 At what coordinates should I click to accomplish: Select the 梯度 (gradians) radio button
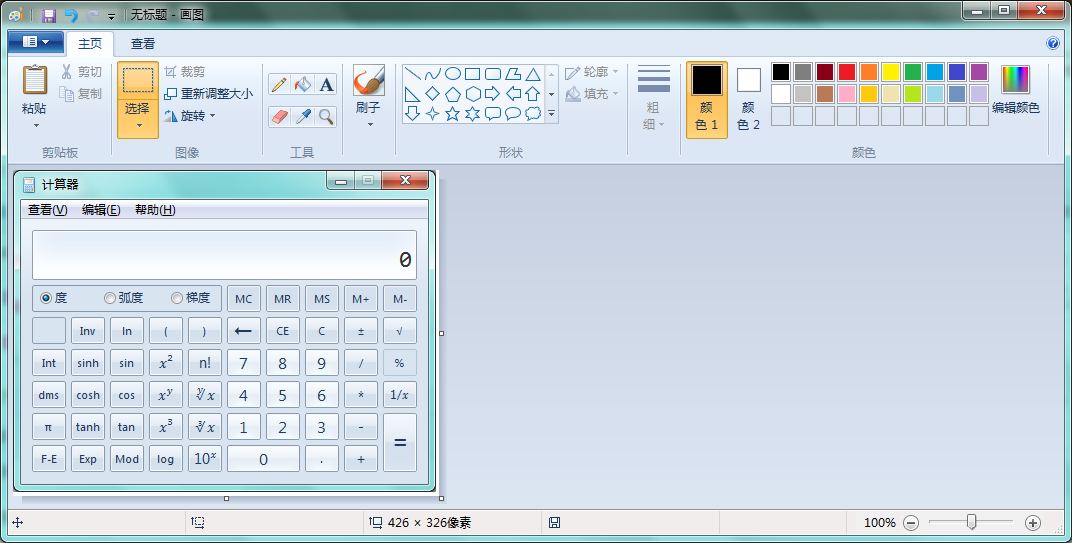coord(177,298)
